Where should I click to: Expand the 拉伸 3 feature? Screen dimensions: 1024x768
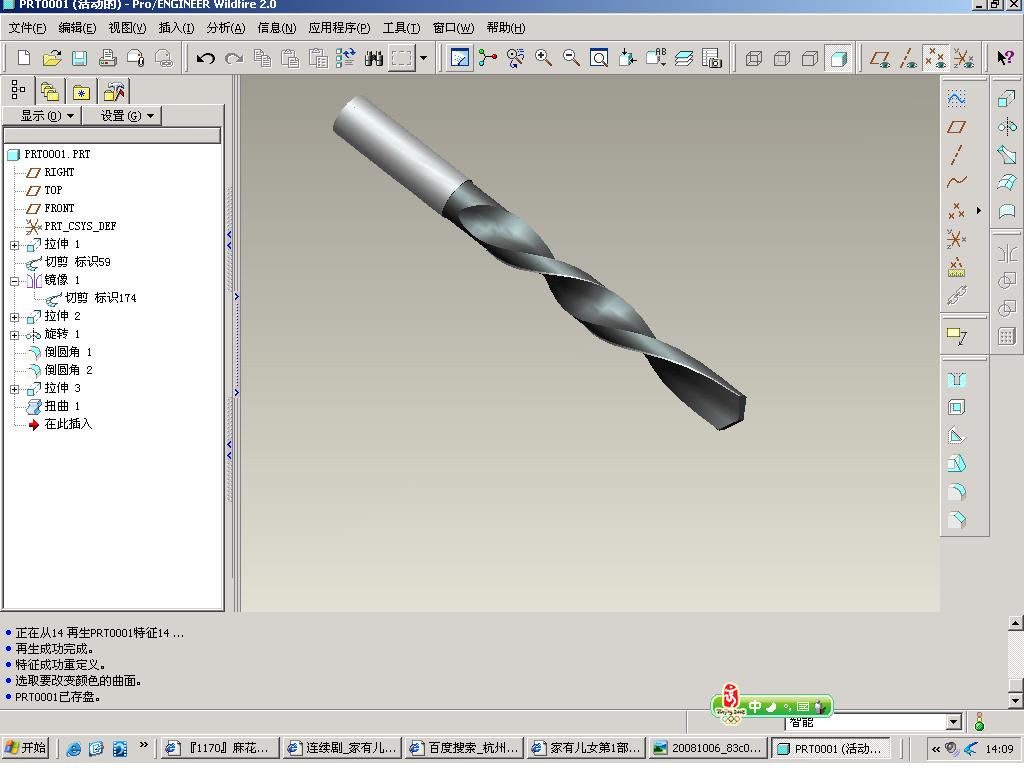(14, 389)
